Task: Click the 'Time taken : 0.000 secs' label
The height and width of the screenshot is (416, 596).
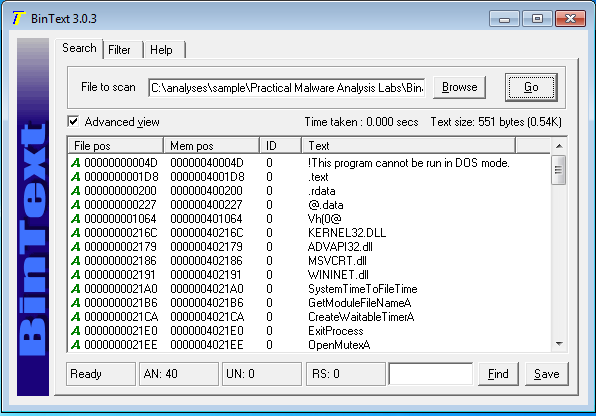Action: click(x=361, y=122)
